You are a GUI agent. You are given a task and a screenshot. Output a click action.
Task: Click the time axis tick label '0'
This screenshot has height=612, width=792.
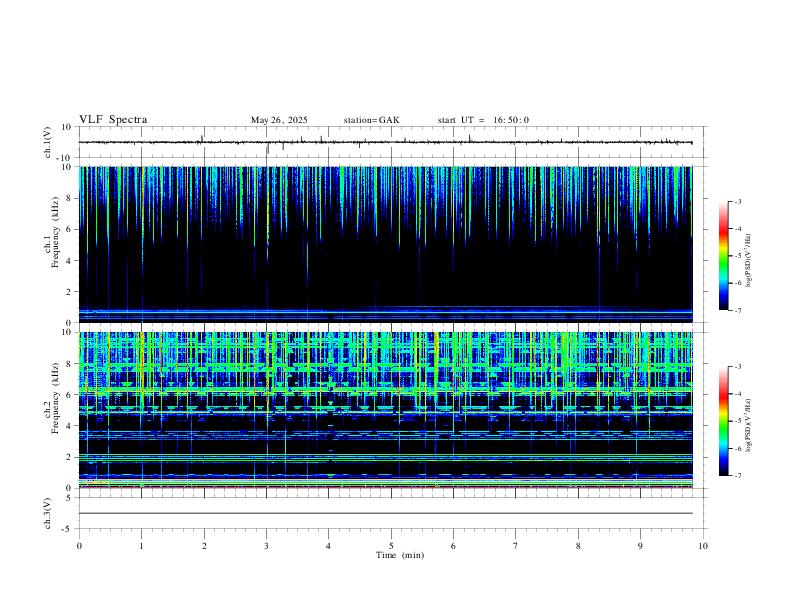click(79, 546)
